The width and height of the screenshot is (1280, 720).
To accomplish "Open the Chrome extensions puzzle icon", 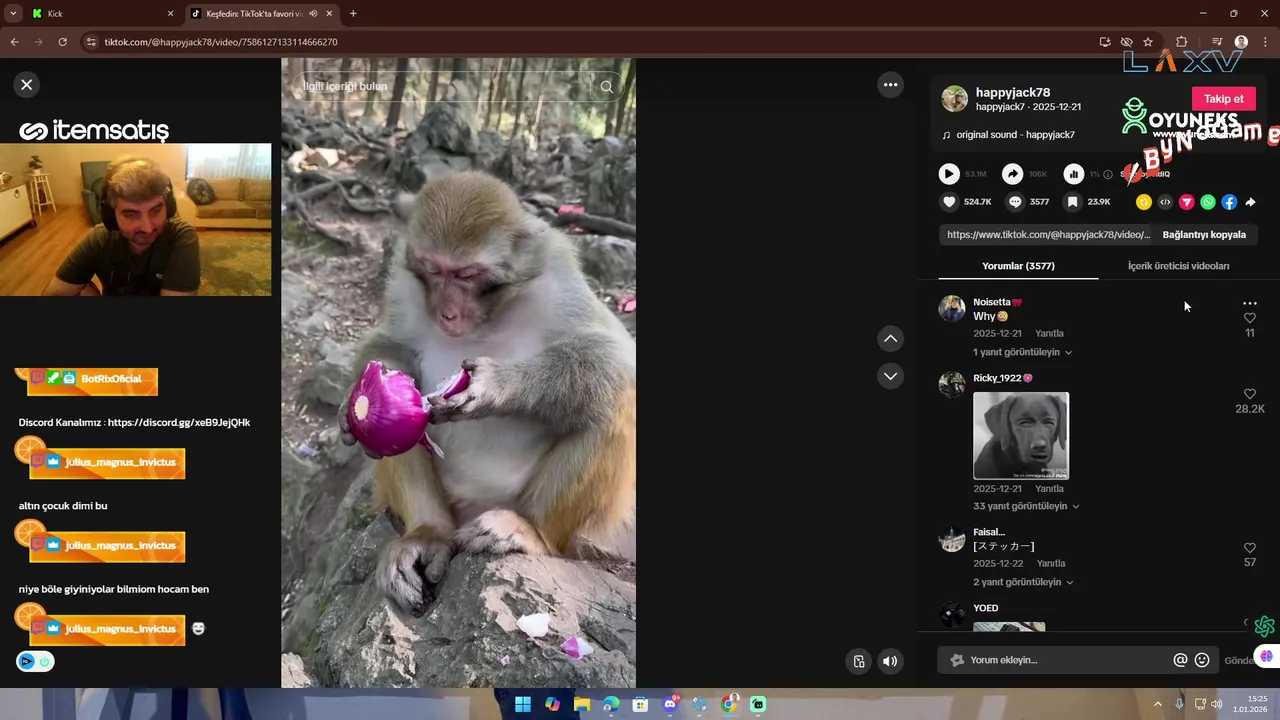I will pyautogui.click(x=1181, y=42).
